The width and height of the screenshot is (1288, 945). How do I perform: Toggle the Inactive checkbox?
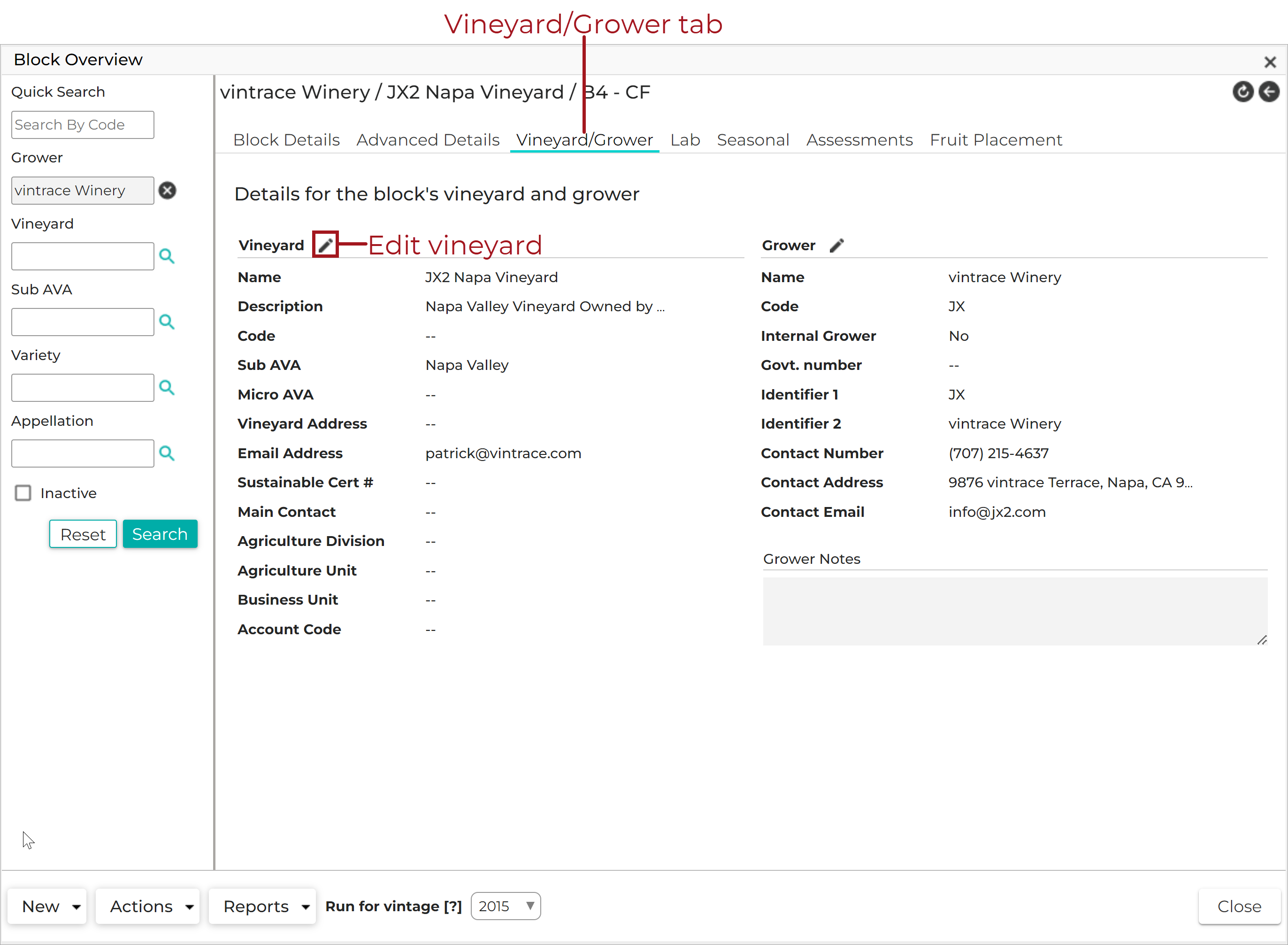coord(23,493)
